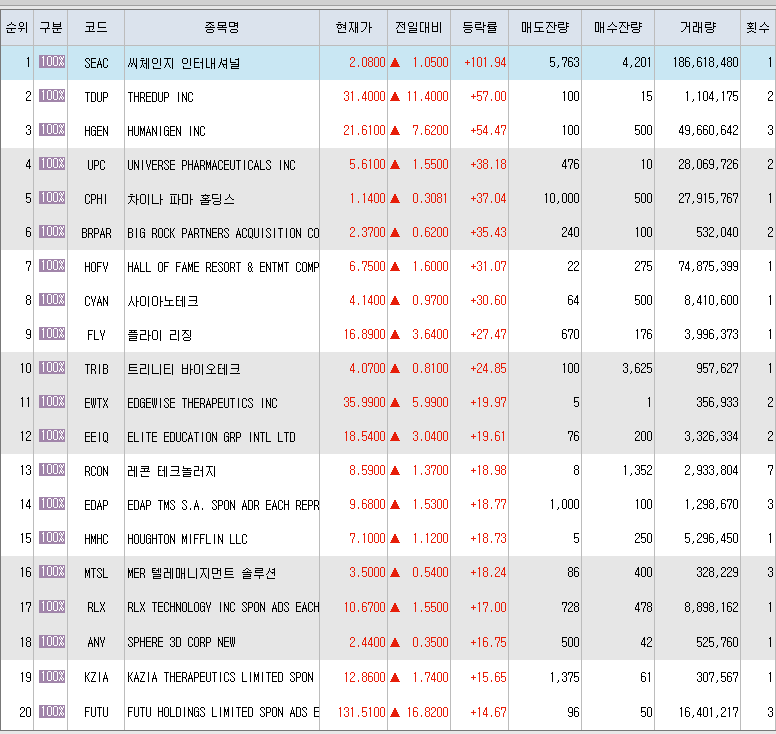Click the 100% badge in BRPAR row

(x=52, y=231)
